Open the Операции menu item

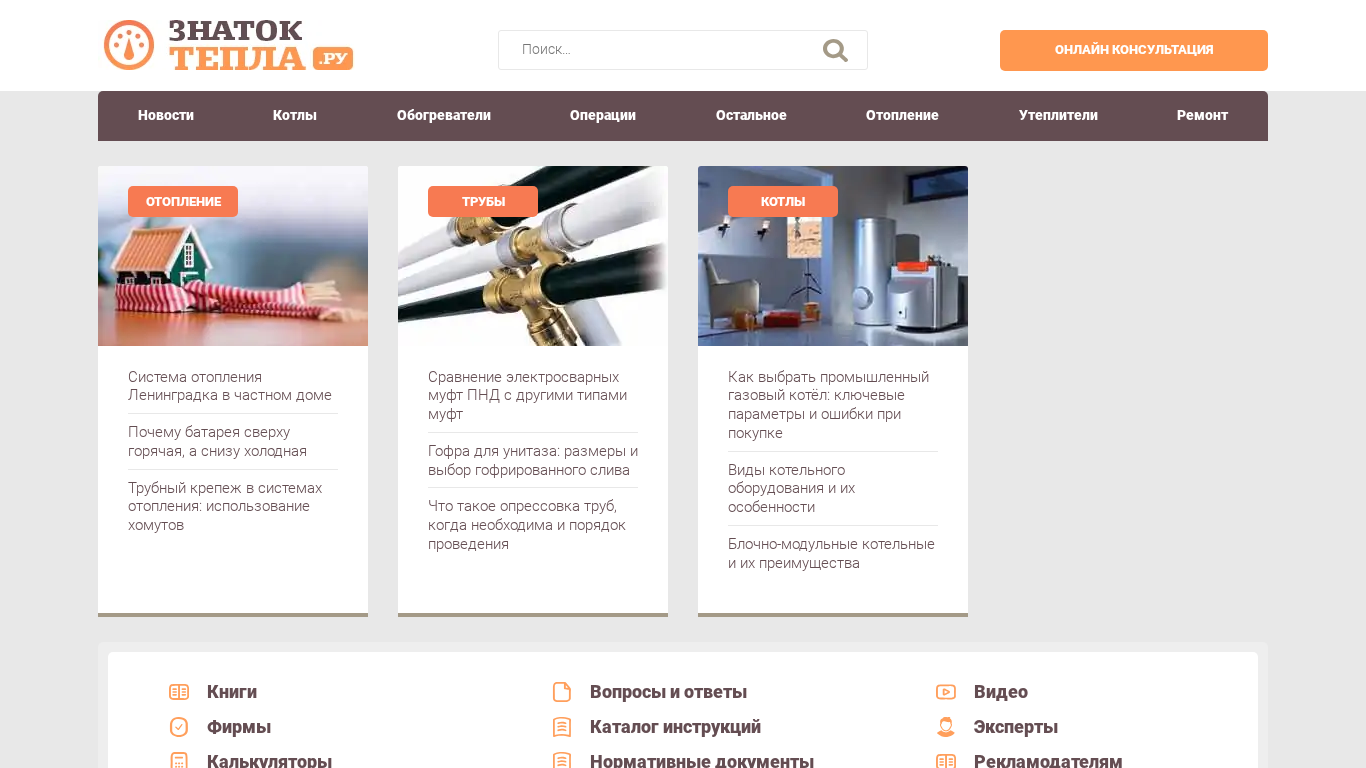[x=603, y=116]
